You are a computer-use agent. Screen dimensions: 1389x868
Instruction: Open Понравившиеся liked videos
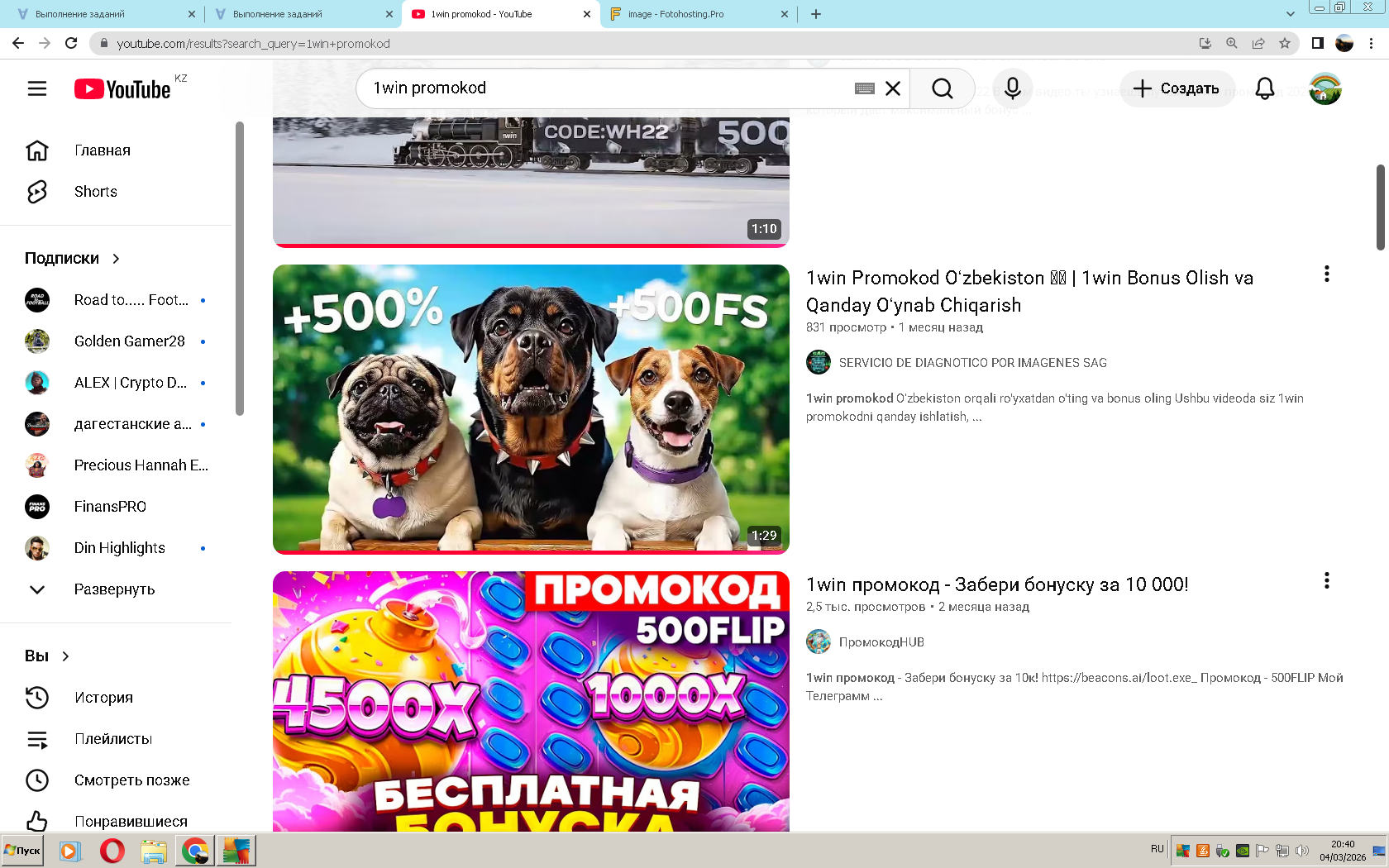pyautogui.click(x=116, y=821)
